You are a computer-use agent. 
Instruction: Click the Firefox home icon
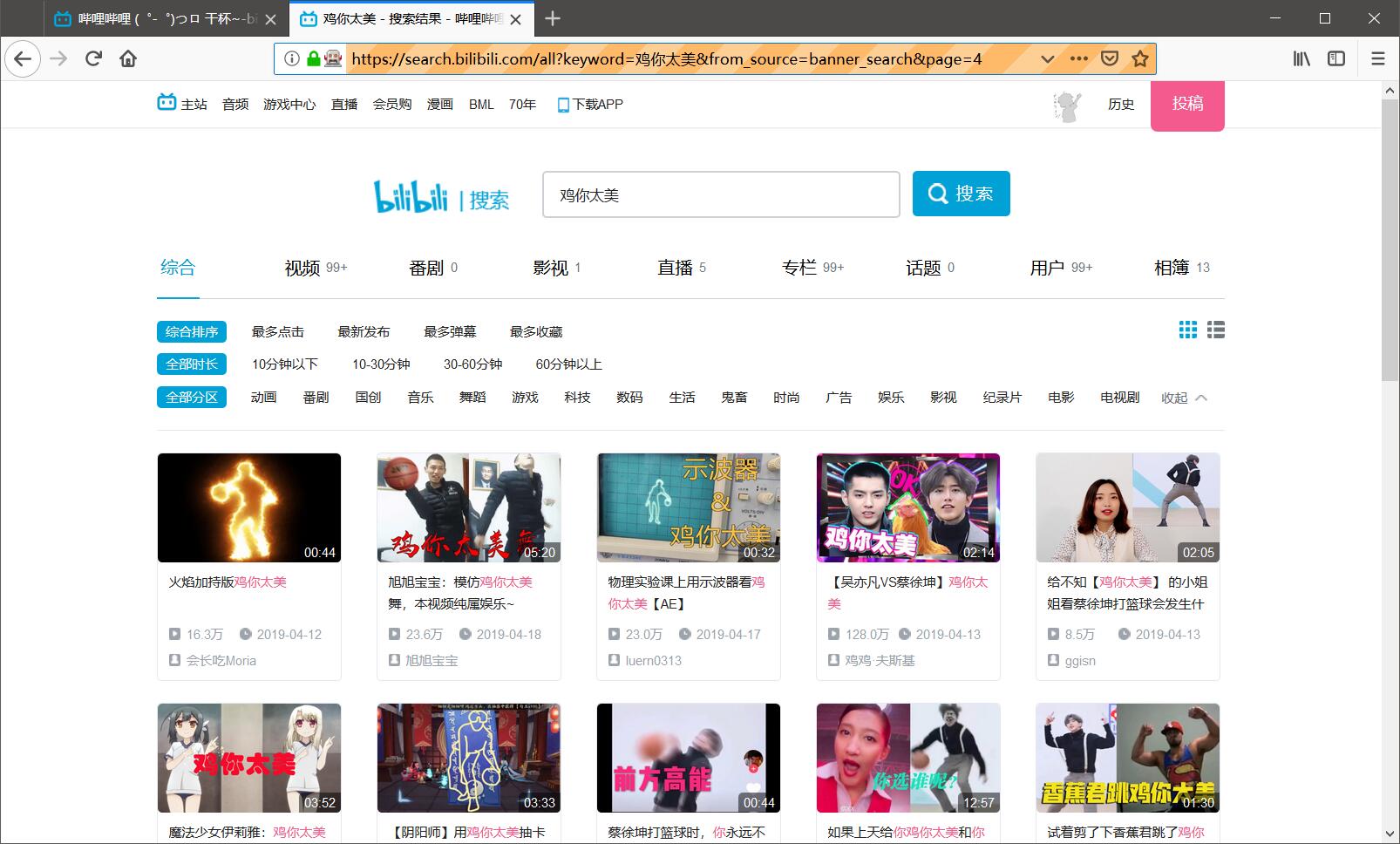point(128,58)
